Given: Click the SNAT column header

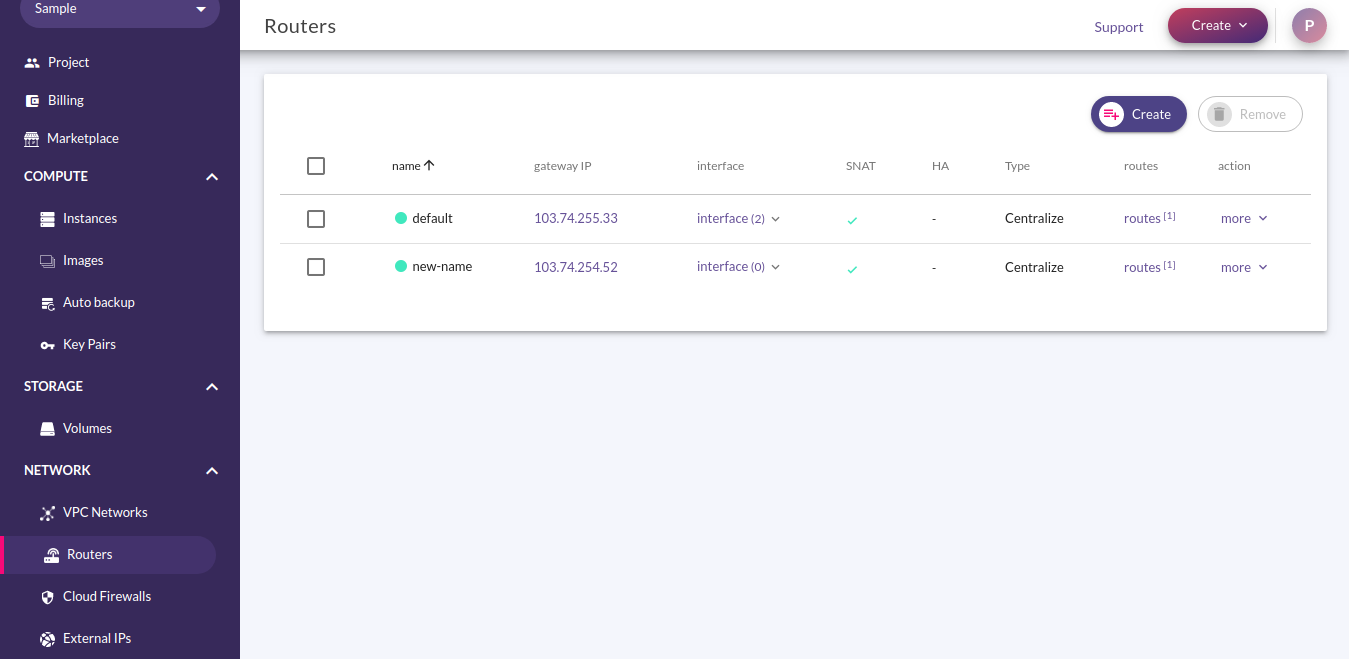Looking at the screenshot, I should (x=860, y=166).
